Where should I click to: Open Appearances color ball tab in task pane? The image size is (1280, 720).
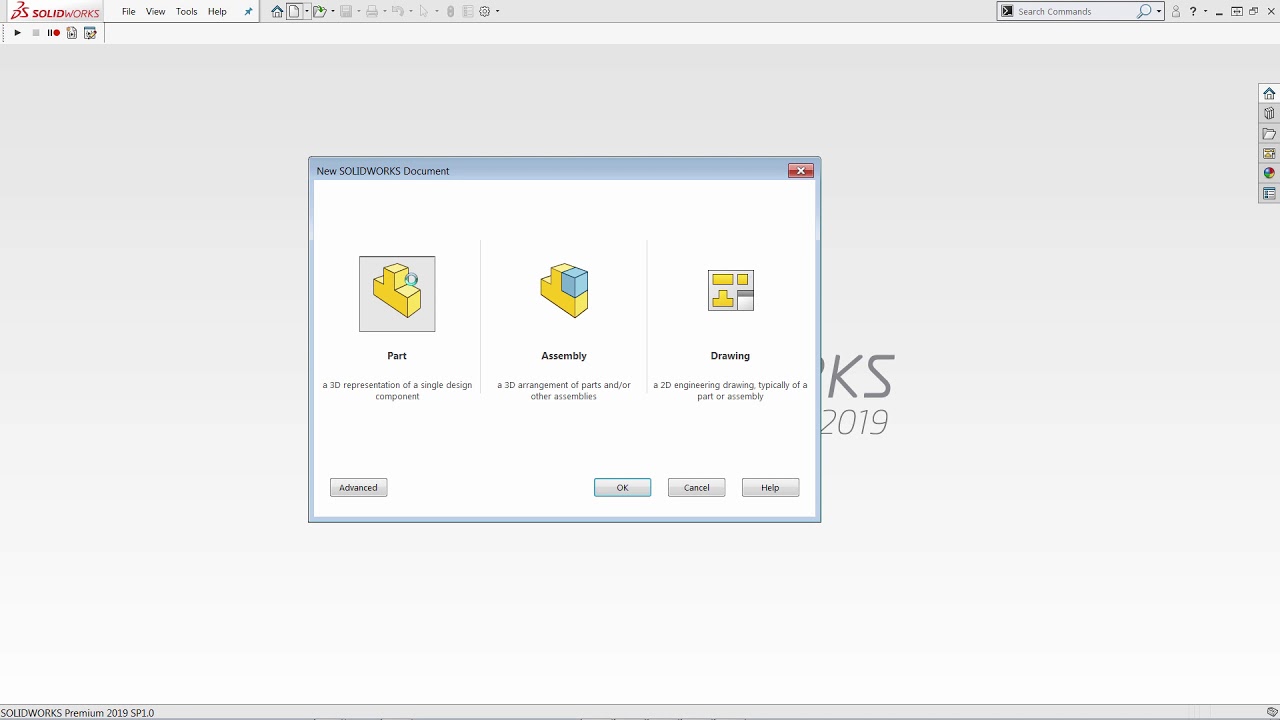tap(1269, 173)
